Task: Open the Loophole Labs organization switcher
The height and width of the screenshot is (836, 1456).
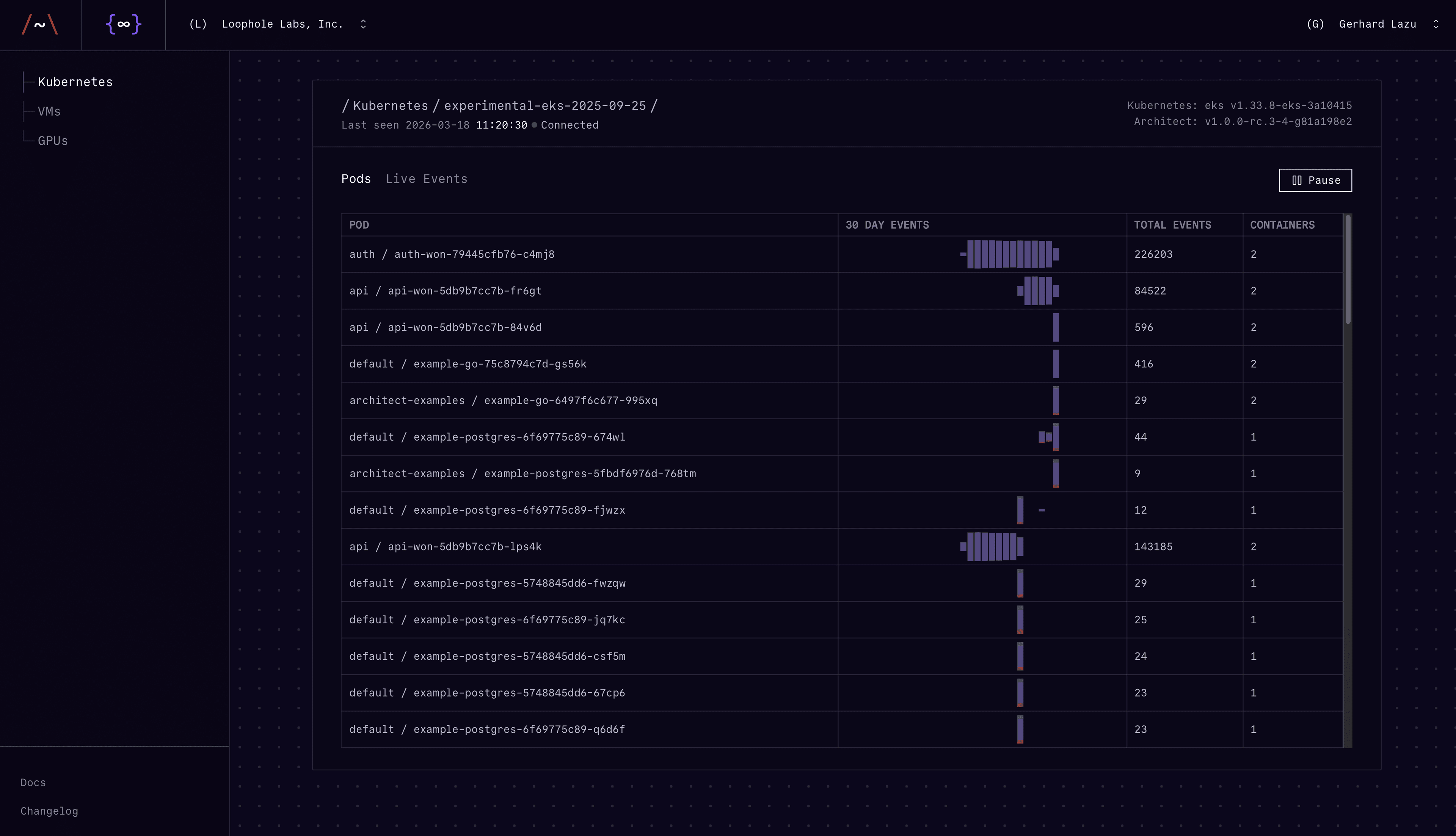Action: coord(363,24)
